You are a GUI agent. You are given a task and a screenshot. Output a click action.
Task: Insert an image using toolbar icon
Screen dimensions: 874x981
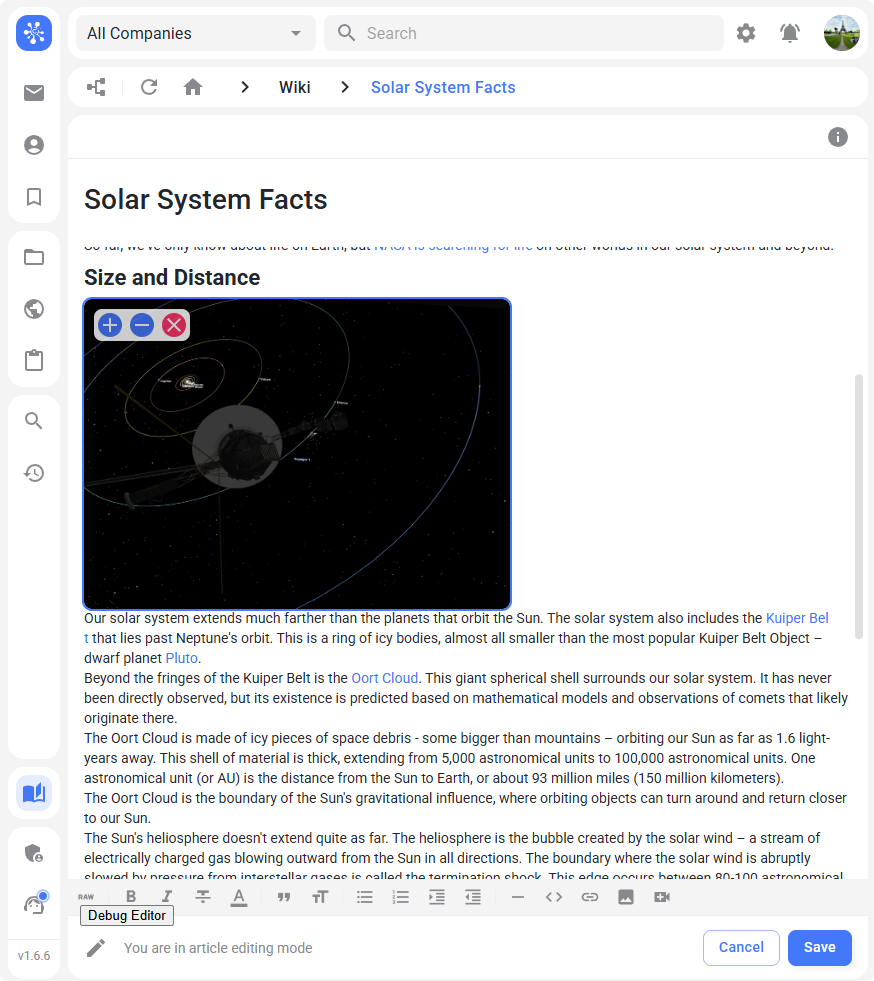626,897
